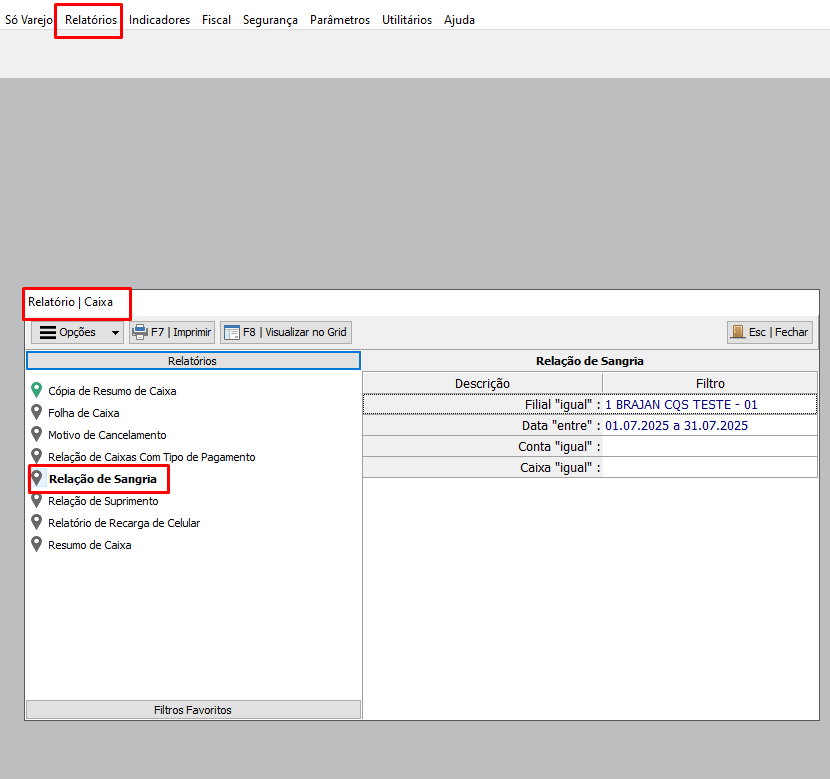Open the Opções dropdown menu

click(x=77, y=332)
